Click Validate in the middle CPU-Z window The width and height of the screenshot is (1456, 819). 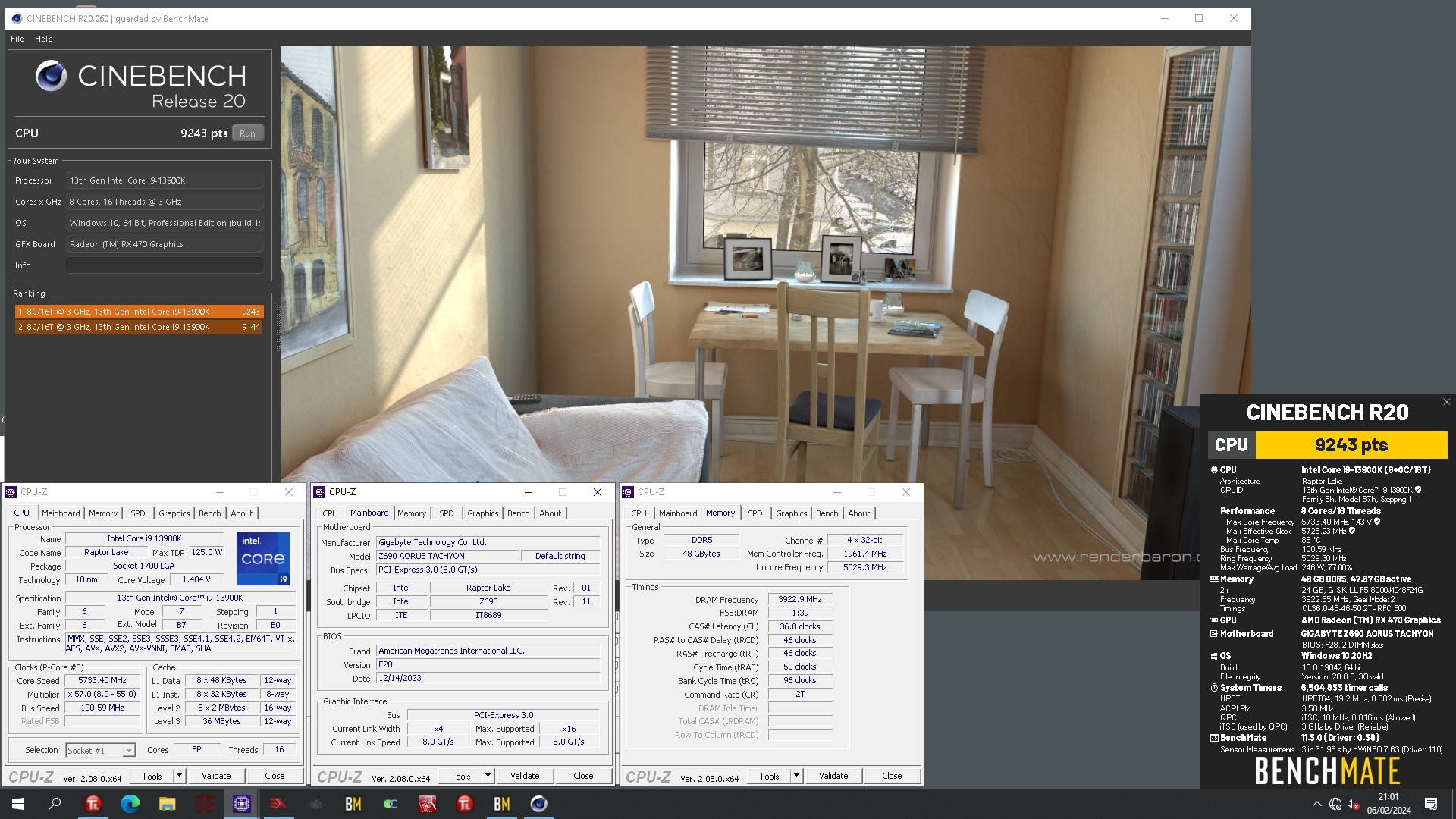pyautogui.click(x=525, y=776)
